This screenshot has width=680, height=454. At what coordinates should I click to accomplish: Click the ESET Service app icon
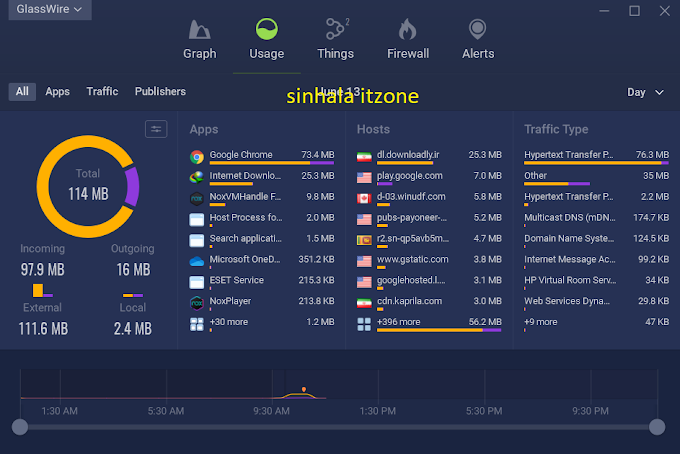[197, 282]
